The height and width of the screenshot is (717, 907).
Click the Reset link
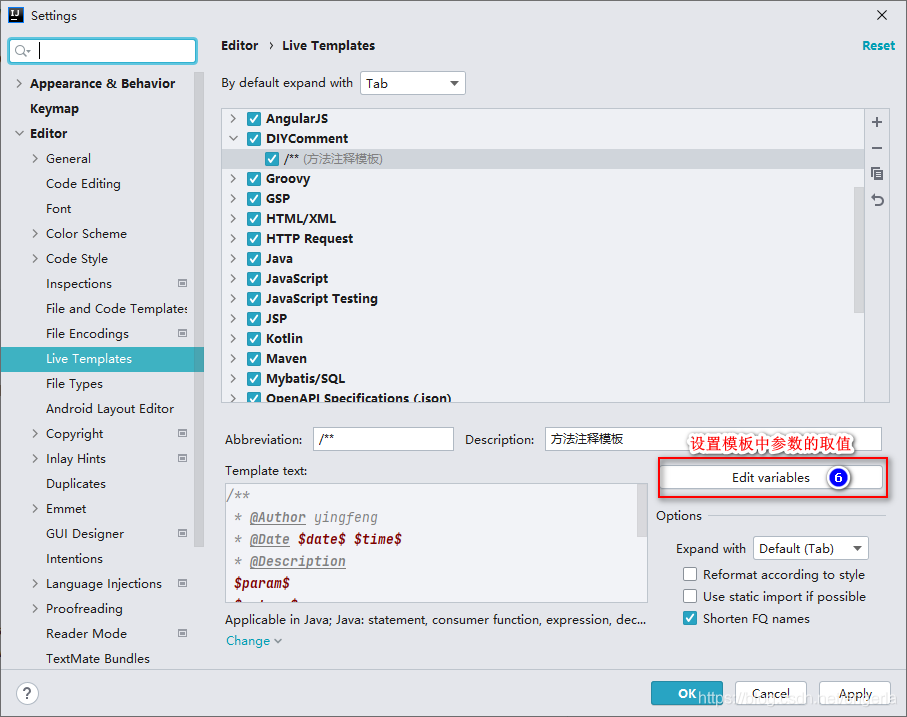878,46
